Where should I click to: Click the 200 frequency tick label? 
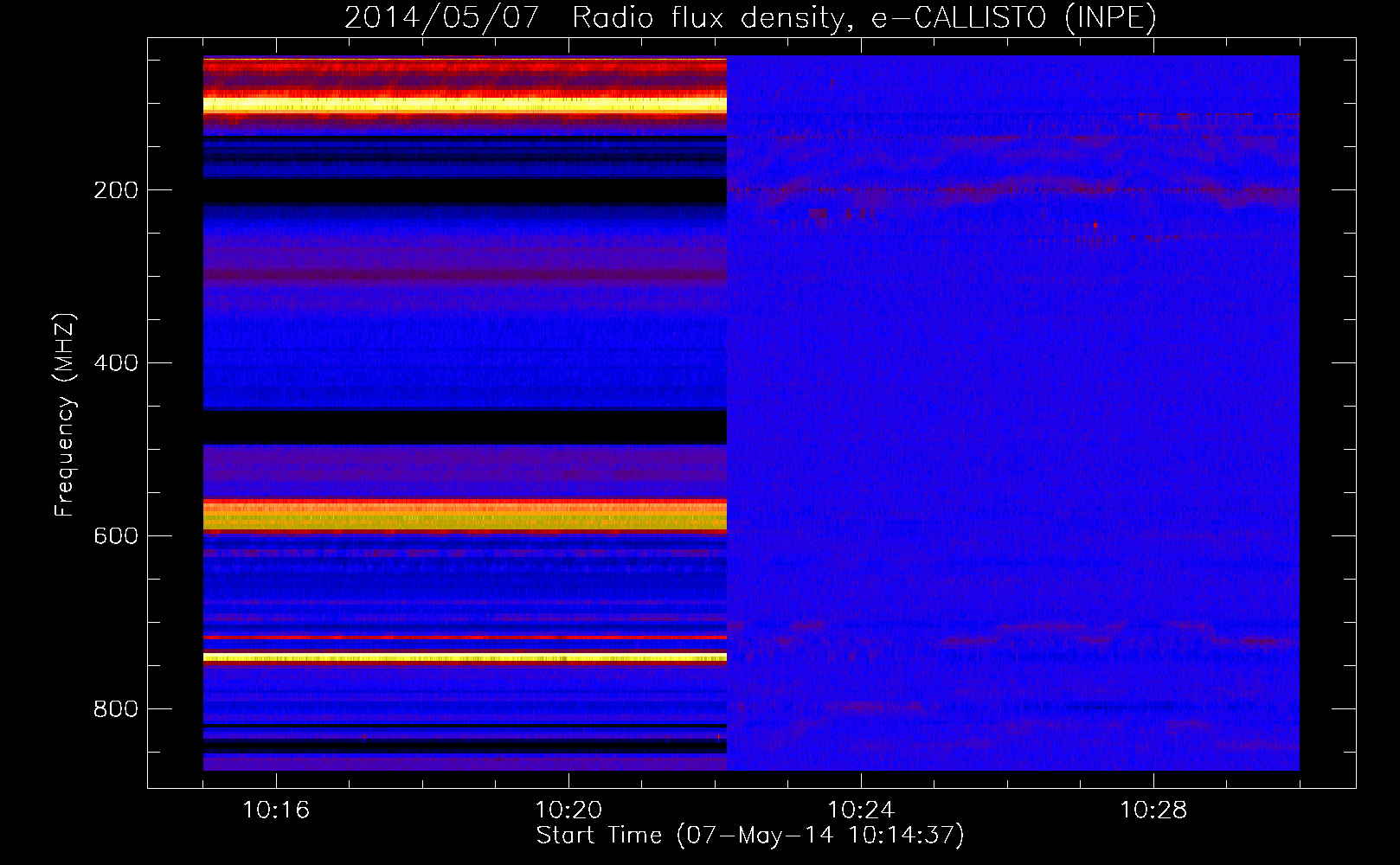pyautogui.click(x=116, y=190)
